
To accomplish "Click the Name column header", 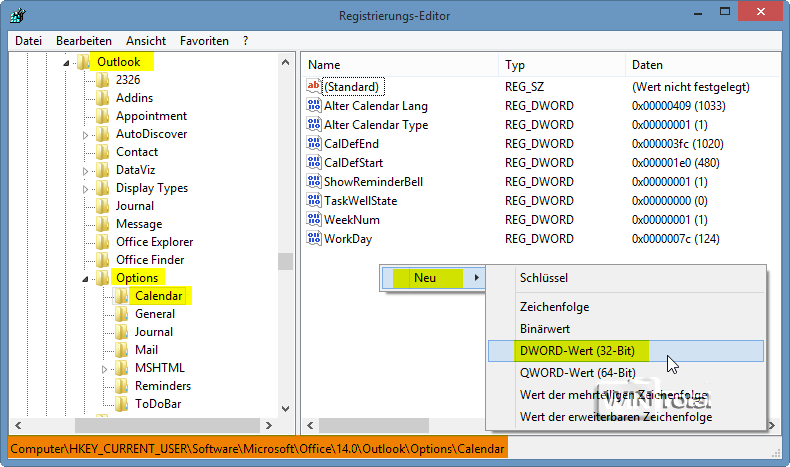I will pyautogui.click(x=400, y=65).
